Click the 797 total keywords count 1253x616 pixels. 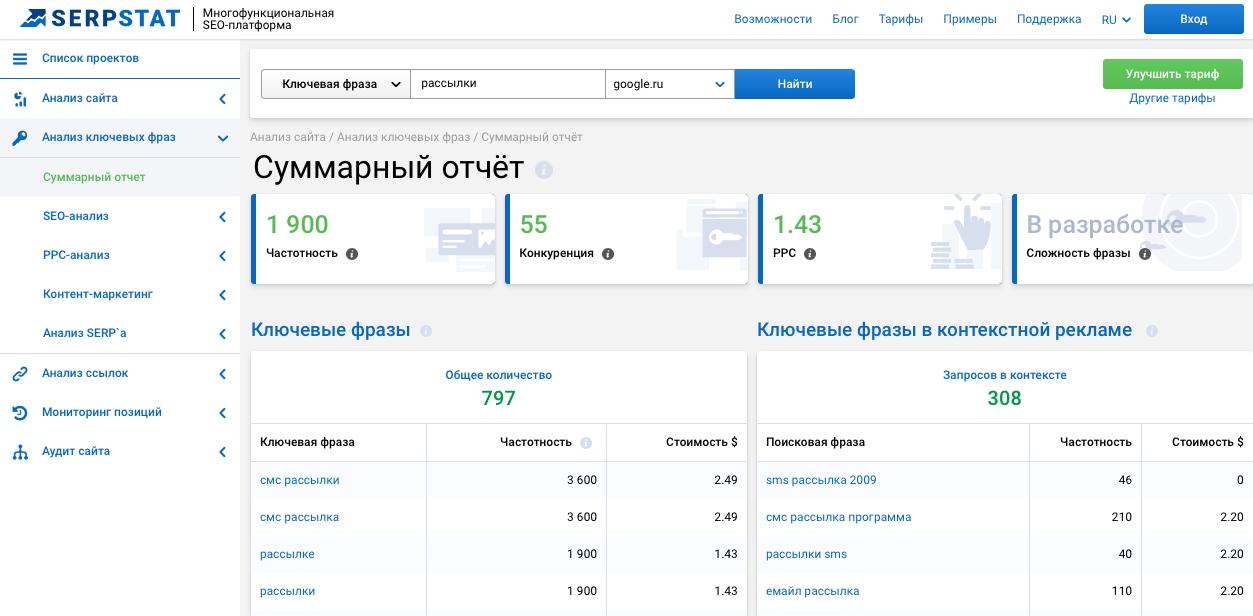498,398
